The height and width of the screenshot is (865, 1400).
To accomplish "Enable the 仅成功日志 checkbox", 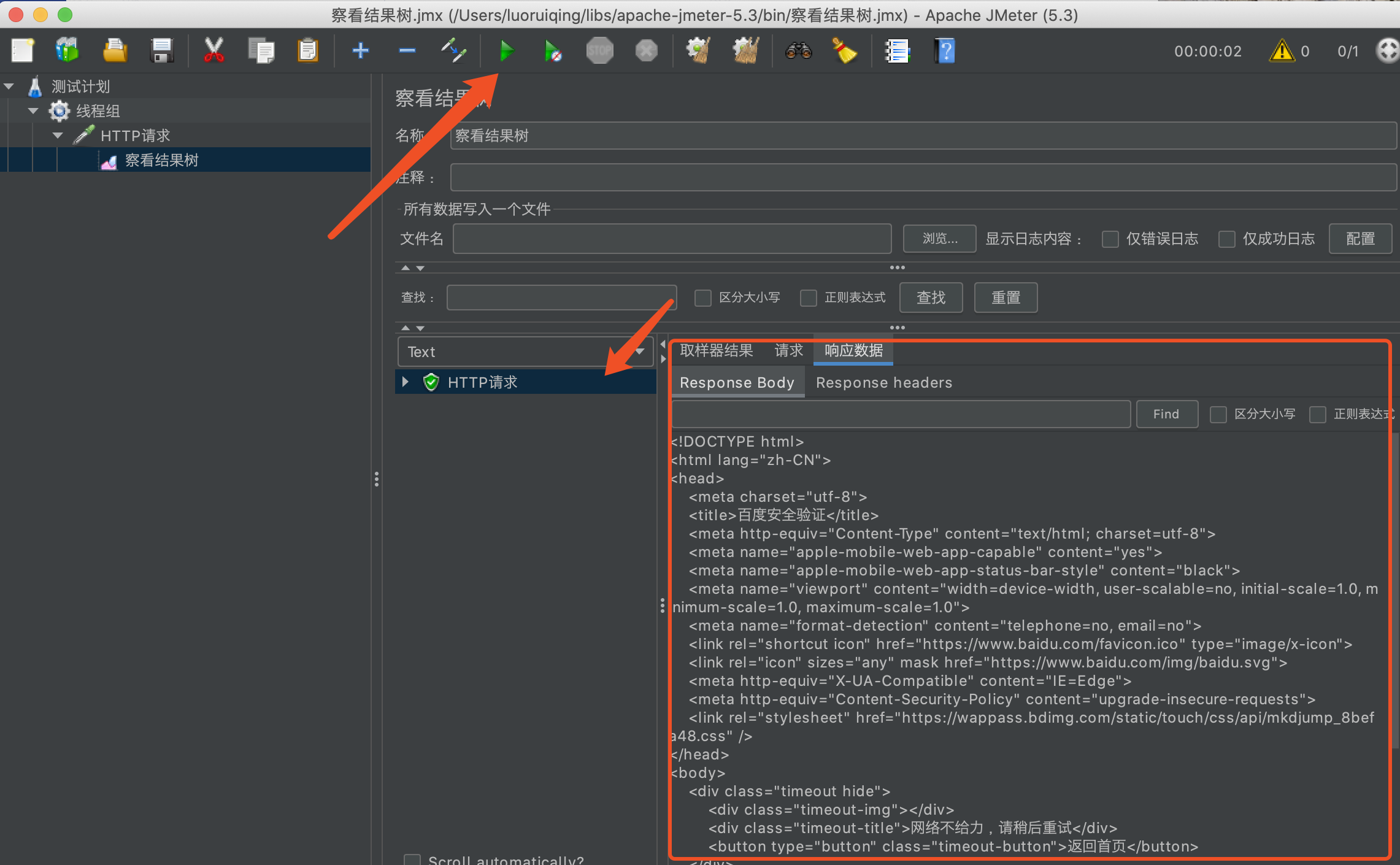I will tap(1226, 239).
